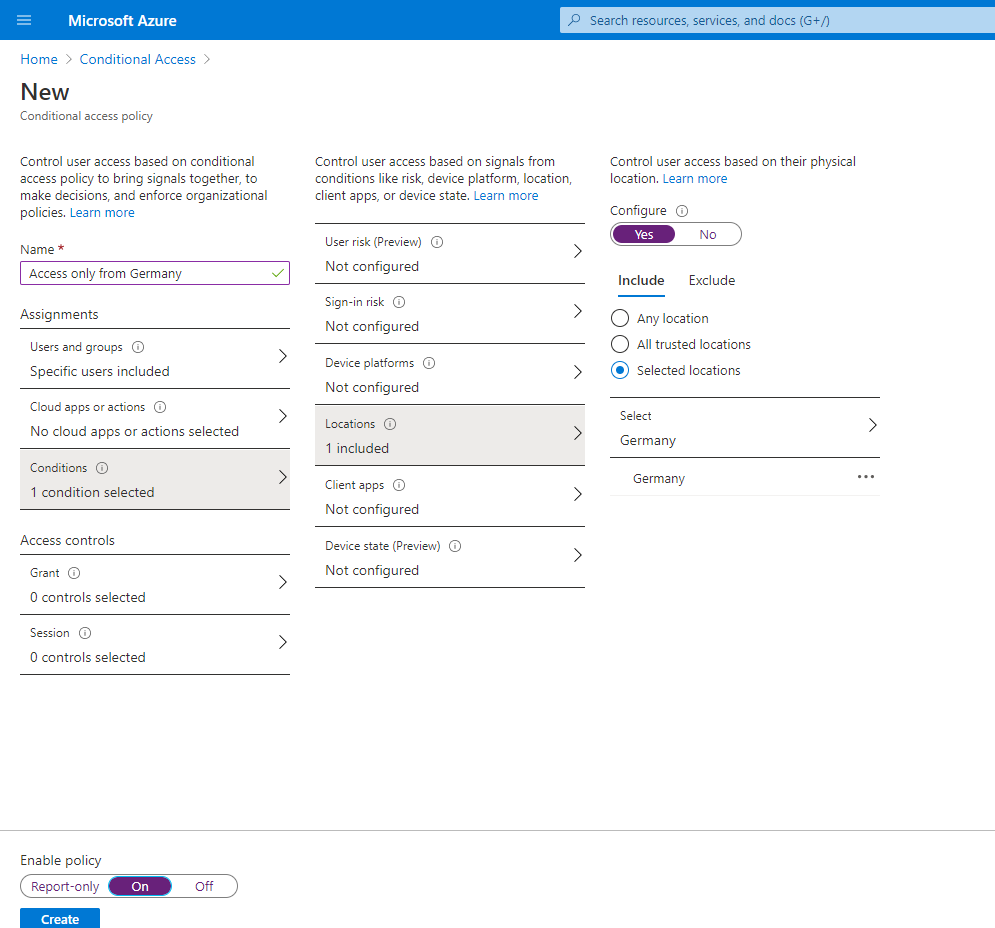
Task: Click the info icon beside Sign-in risk
Action: point(399,302)
